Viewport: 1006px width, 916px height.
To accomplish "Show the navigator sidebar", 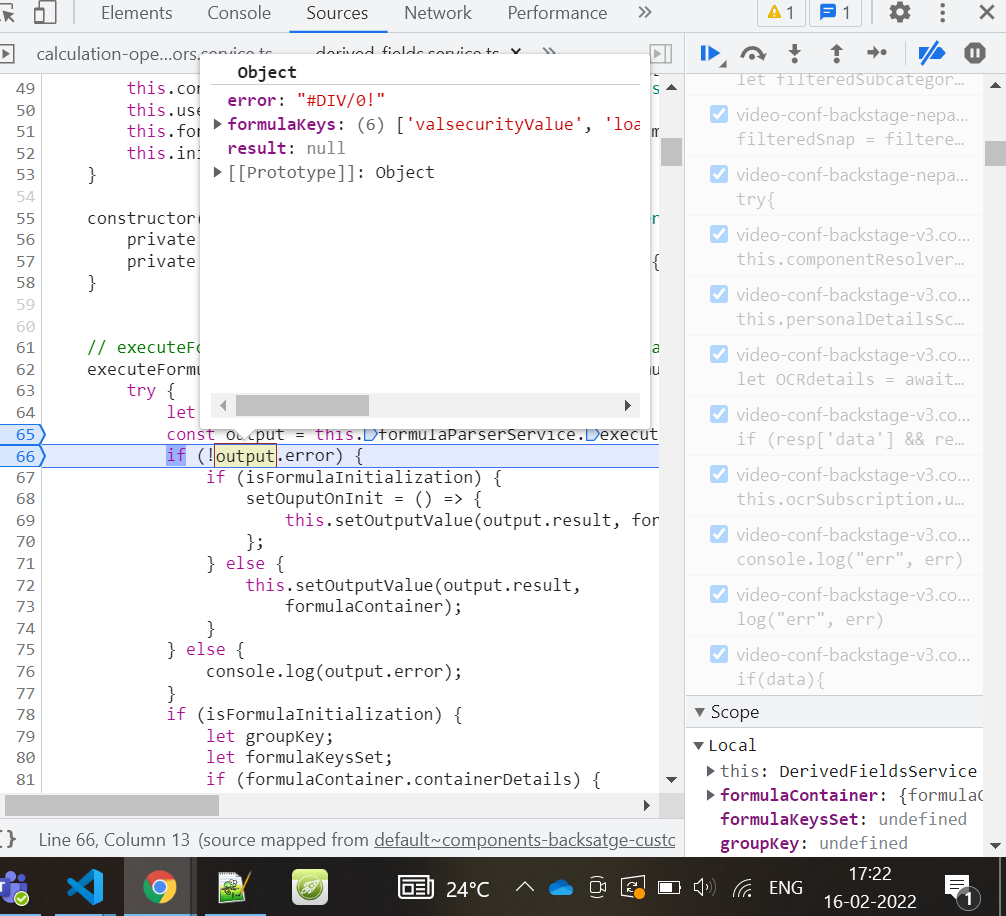I will 6,53.
